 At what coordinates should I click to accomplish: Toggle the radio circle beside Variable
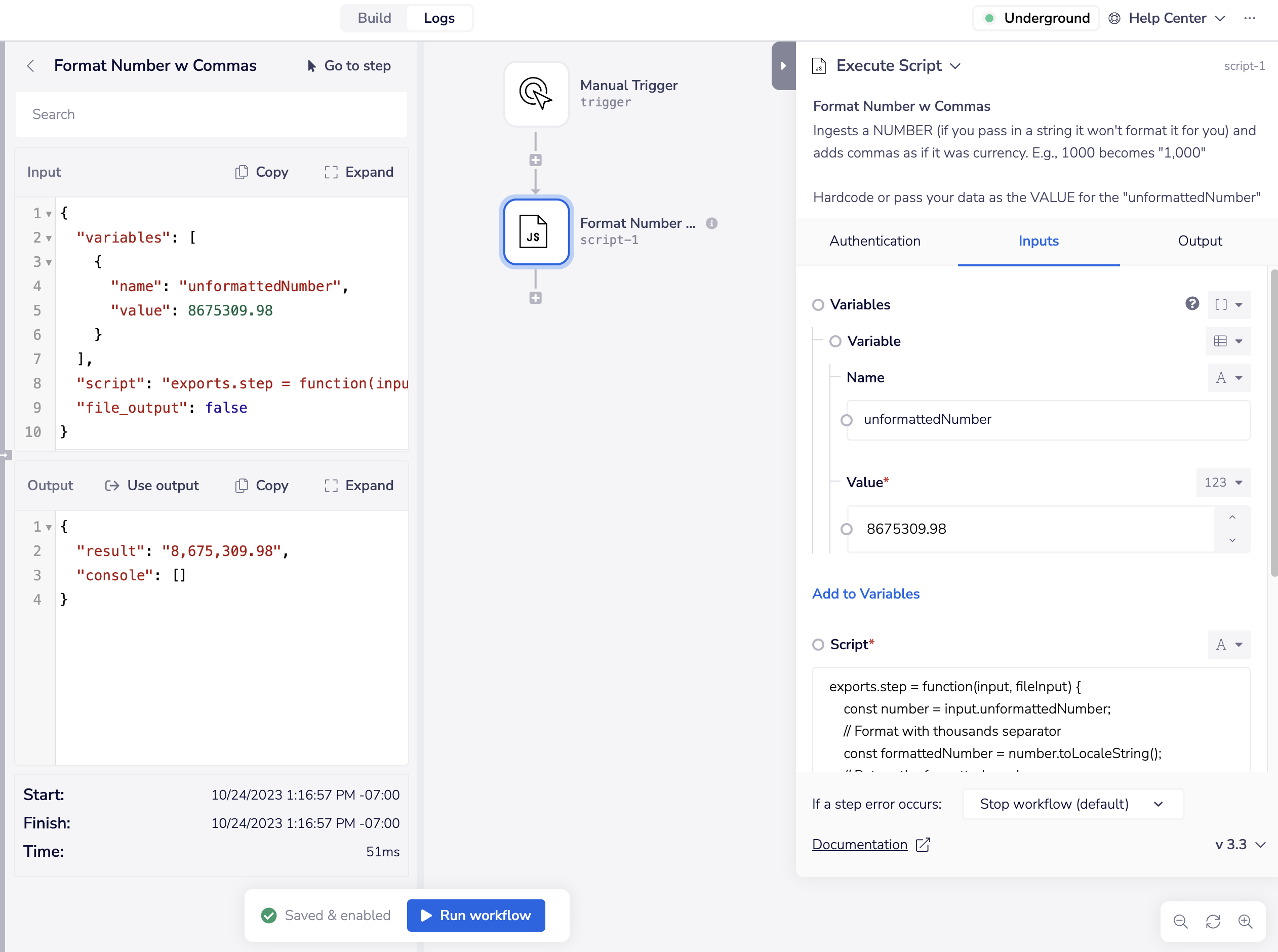point(835,341)
